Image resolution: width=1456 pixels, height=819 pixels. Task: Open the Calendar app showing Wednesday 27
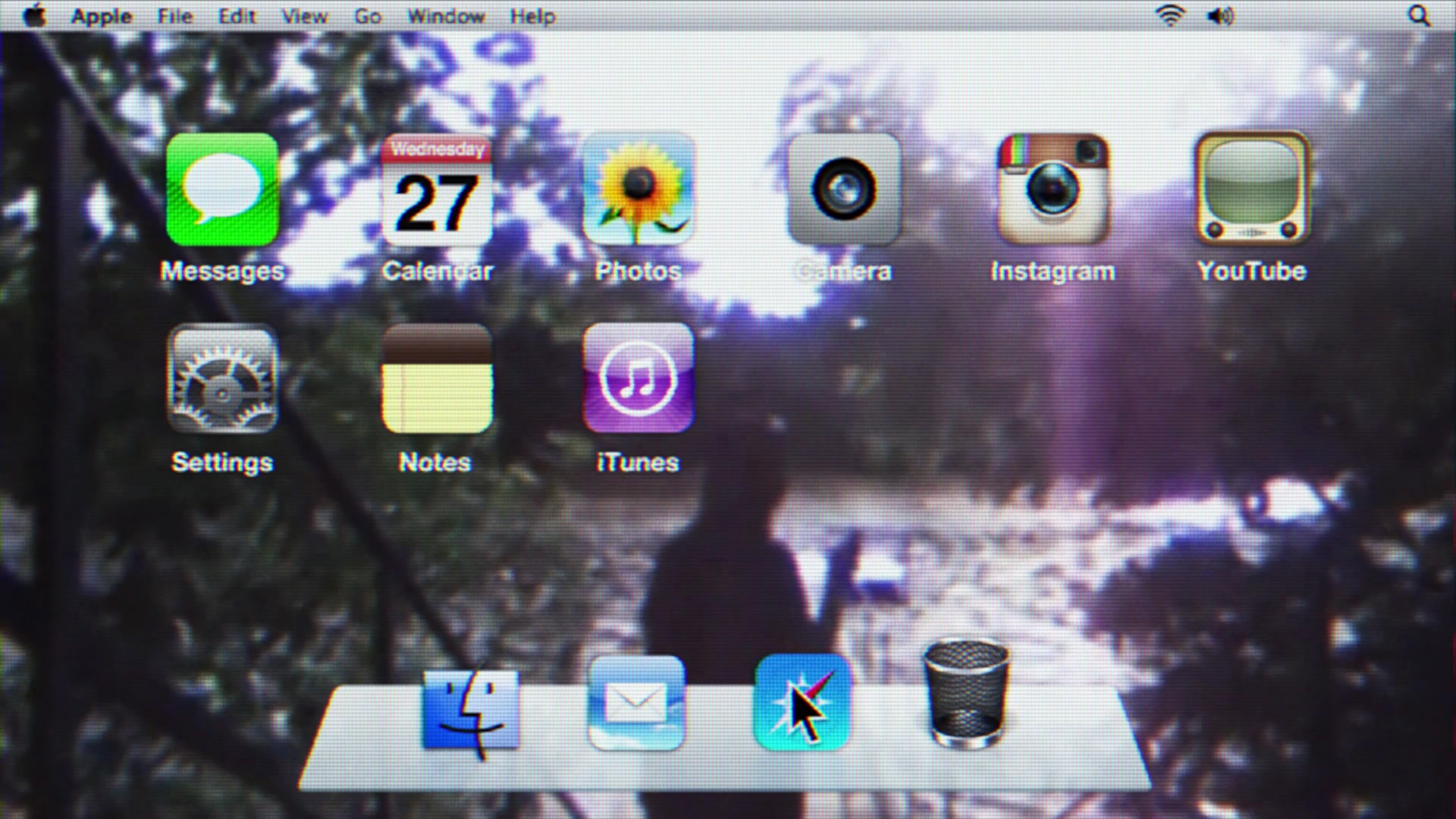(437, 190)
